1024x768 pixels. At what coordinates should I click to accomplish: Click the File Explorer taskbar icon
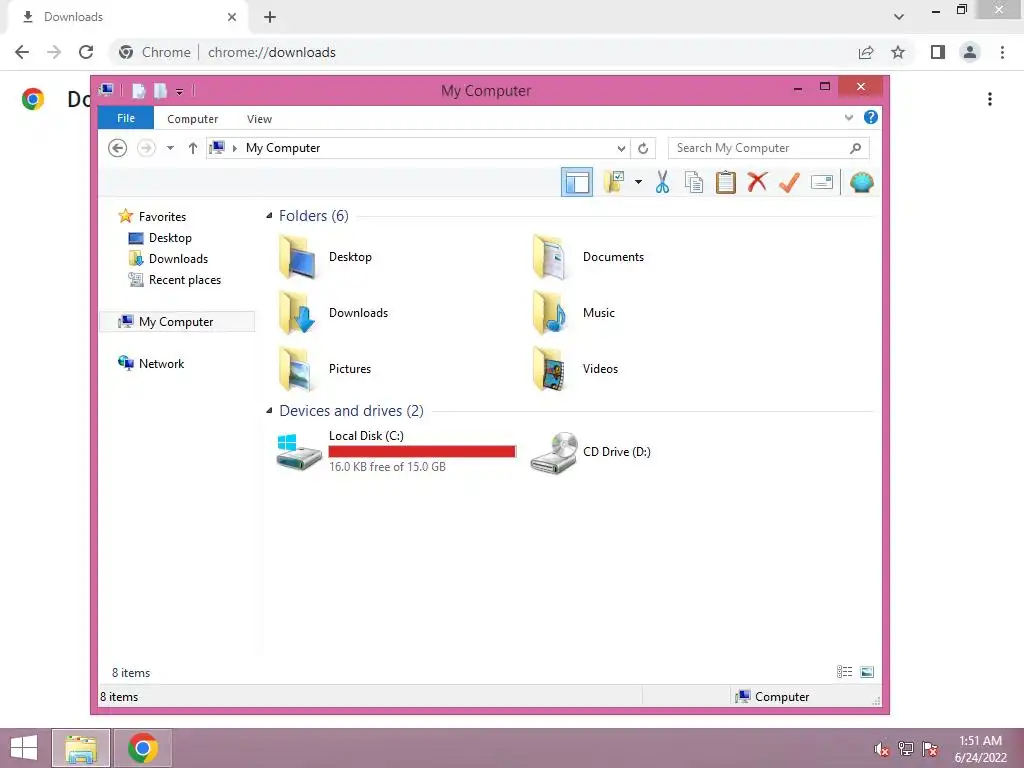(x=81, y=748)
